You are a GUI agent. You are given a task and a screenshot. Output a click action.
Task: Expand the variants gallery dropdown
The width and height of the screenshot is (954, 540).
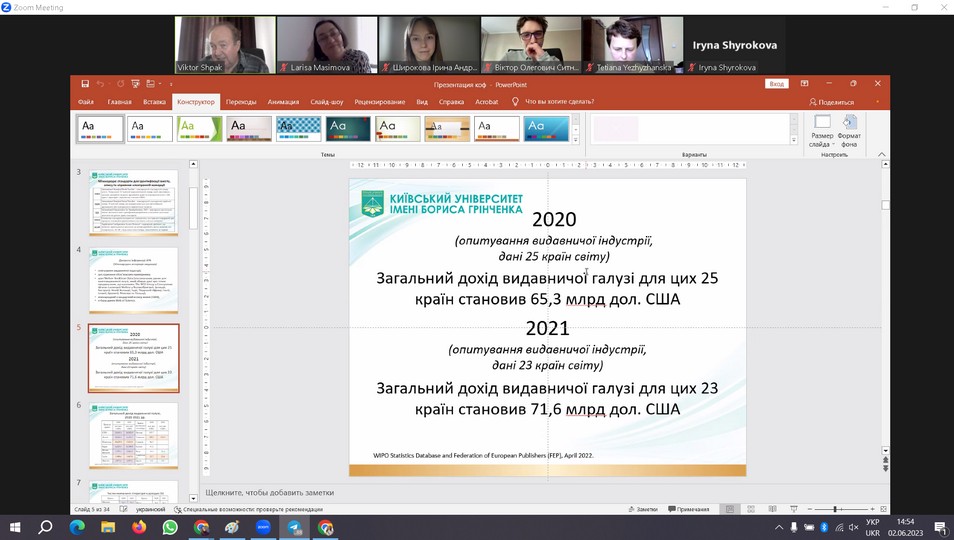pyautogui.click(x=795, y=141)
